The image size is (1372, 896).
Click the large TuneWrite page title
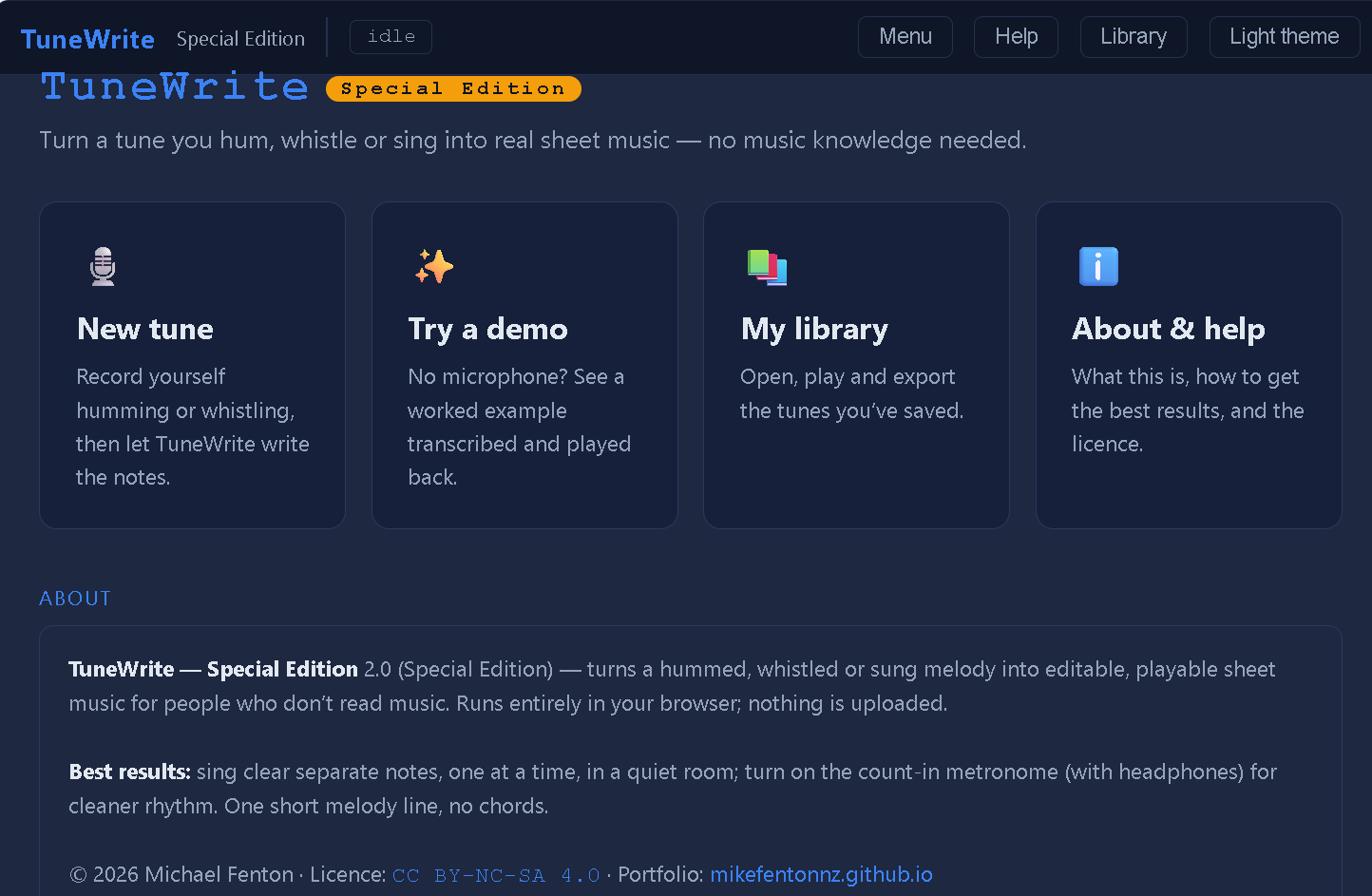click(175, 86)
